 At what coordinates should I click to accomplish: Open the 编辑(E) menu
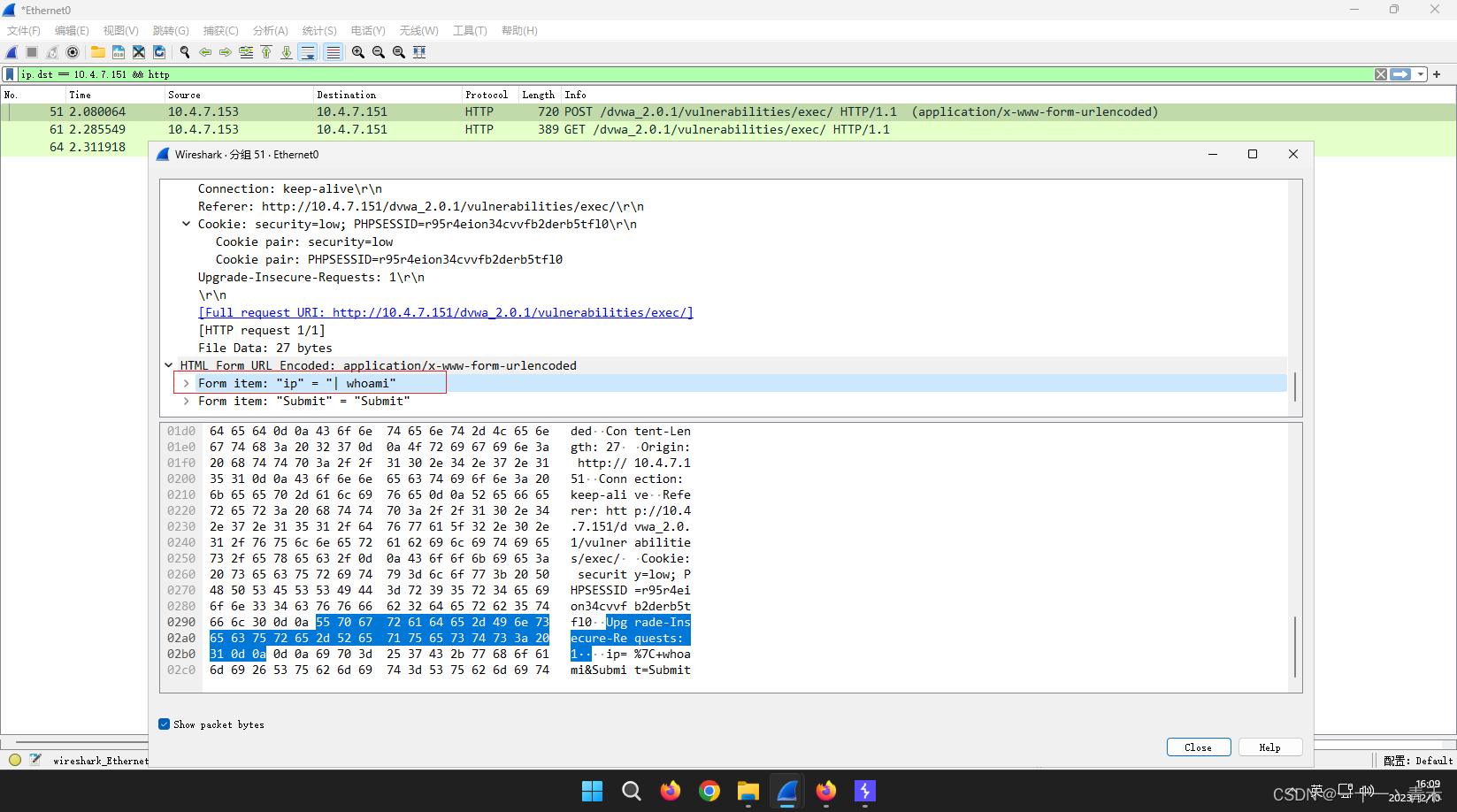(72, 30)
